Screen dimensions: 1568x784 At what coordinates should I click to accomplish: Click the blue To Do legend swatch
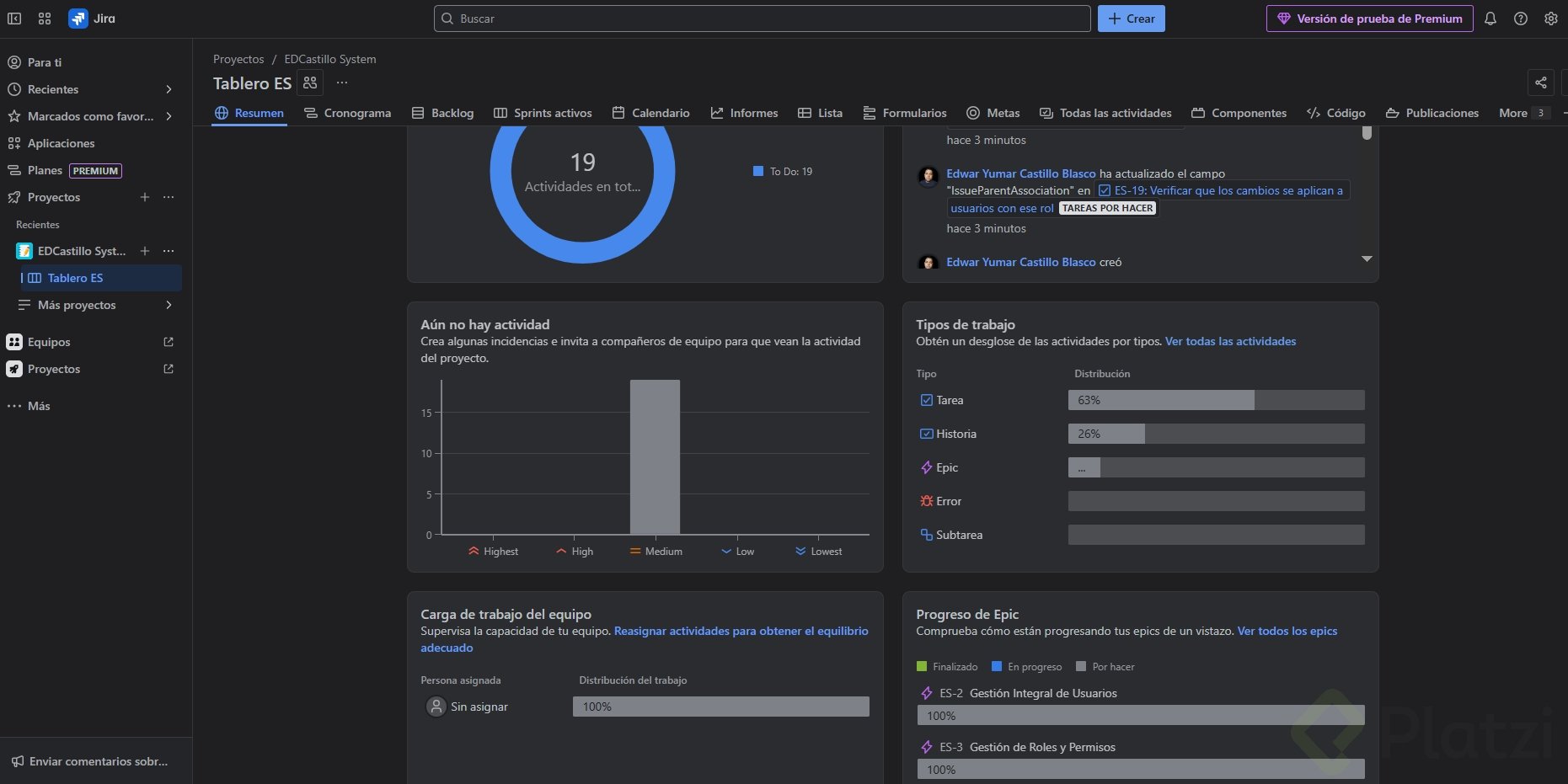(758, 171)
